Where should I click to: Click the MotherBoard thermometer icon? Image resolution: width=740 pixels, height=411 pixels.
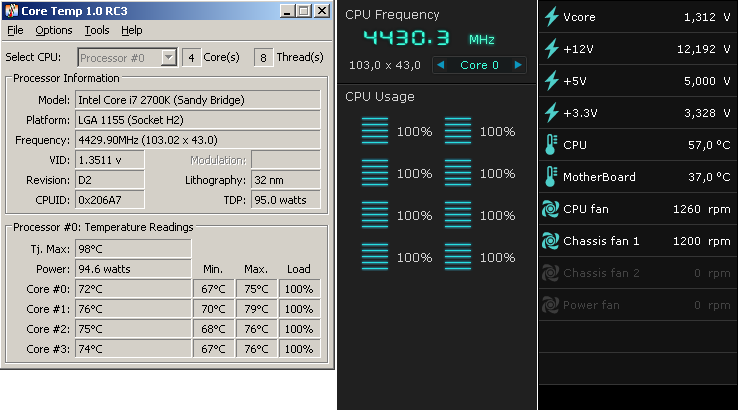click(550, 177)
